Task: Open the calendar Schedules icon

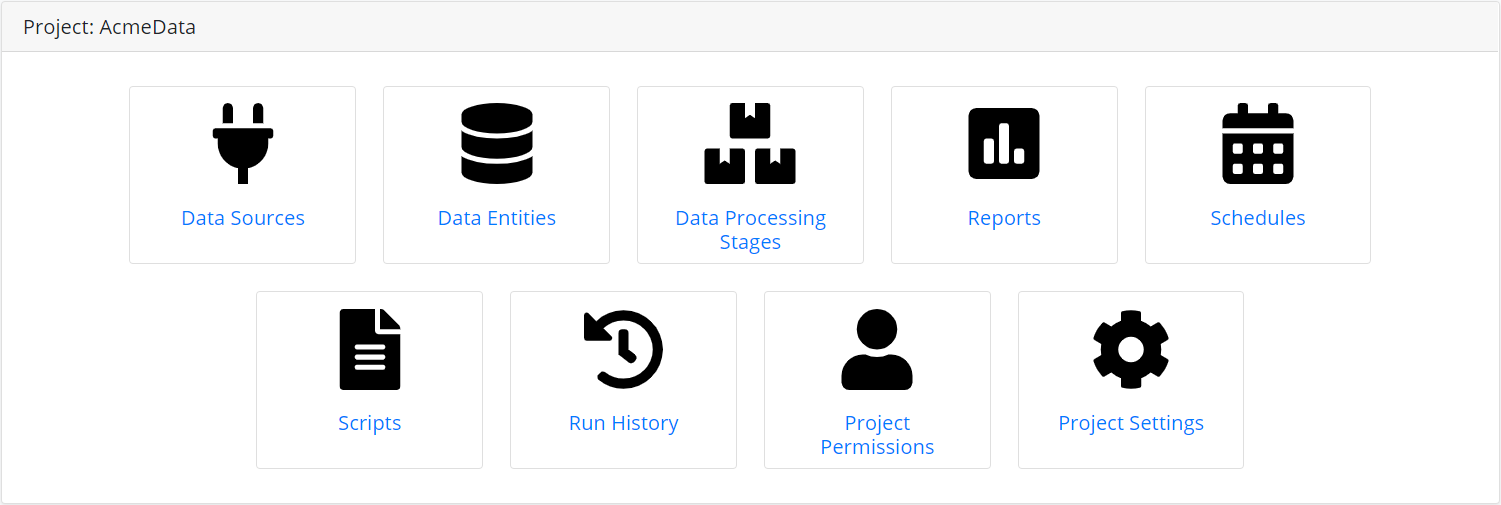Action: tap(1258, 144)
